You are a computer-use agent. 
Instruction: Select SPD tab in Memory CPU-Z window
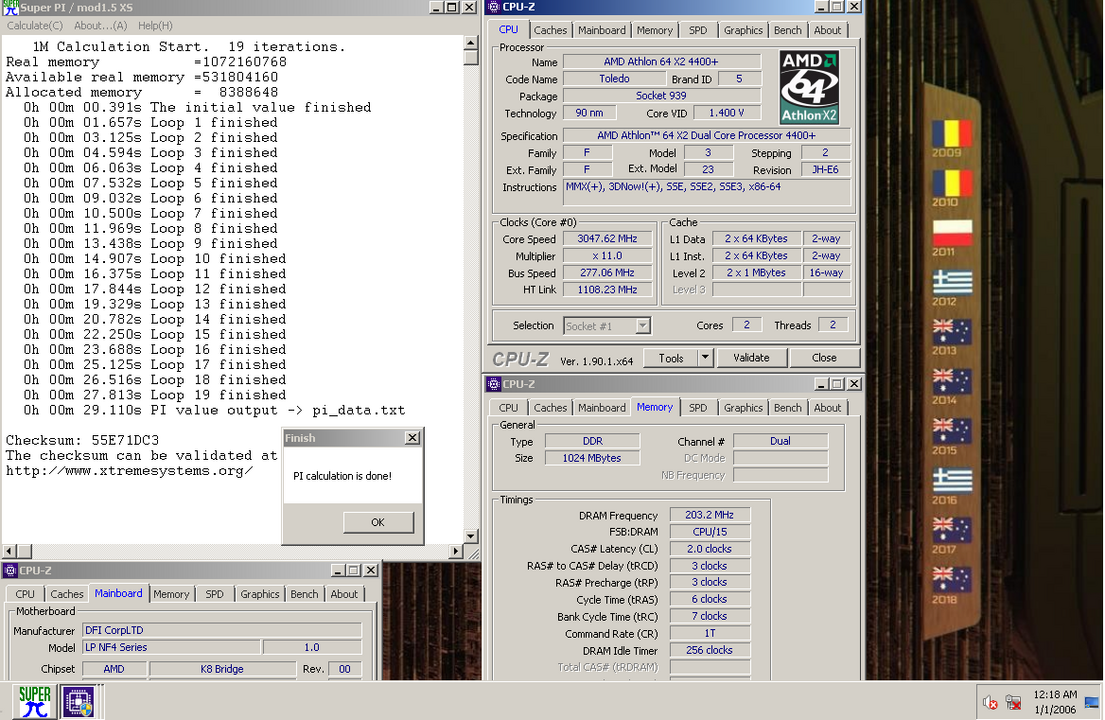point(698,408)
